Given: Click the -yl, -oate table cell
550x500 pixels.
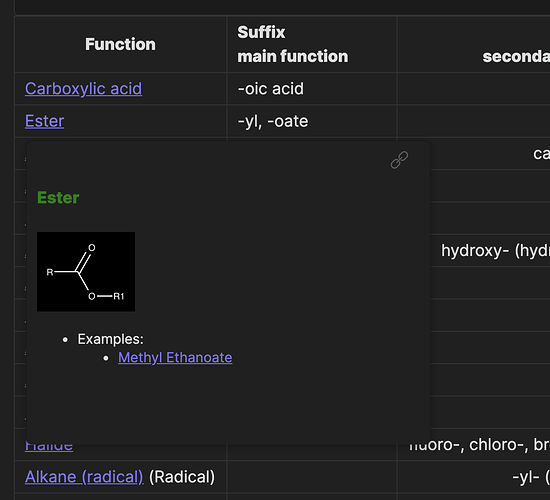Looking at the screenshot, I should (312, 121).
